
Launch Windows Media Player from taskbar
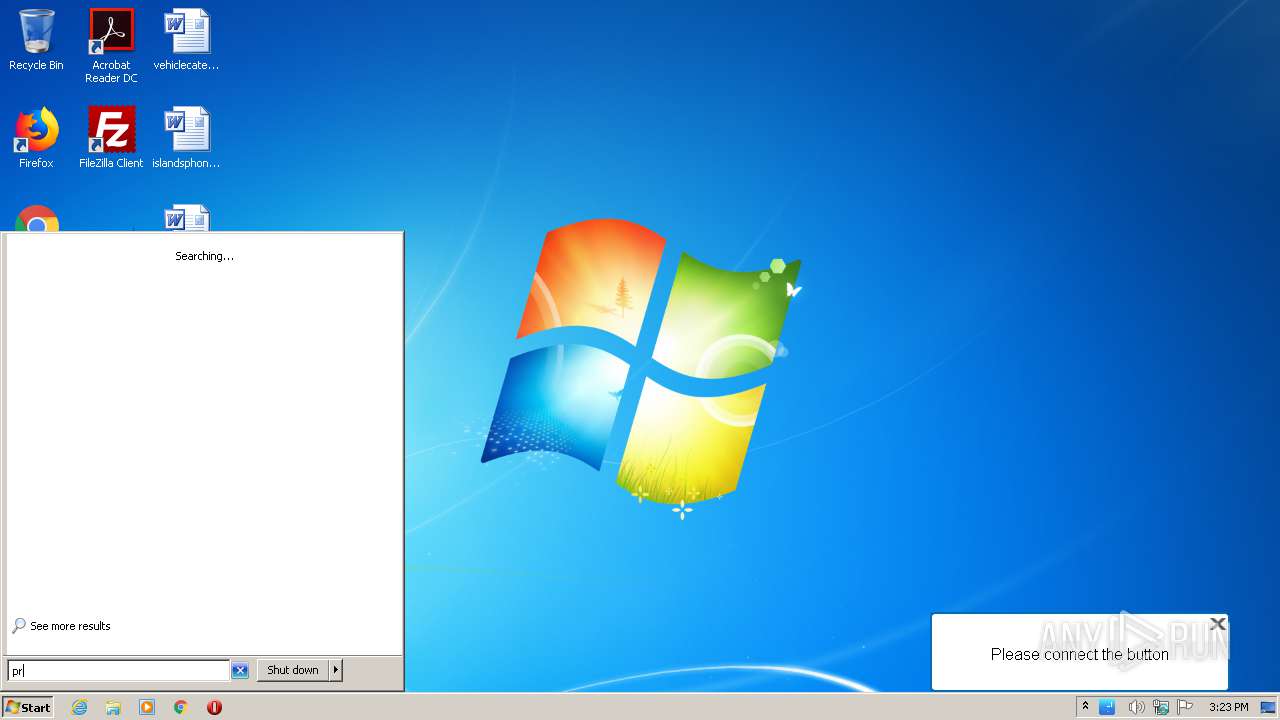(x=147, y=707)
